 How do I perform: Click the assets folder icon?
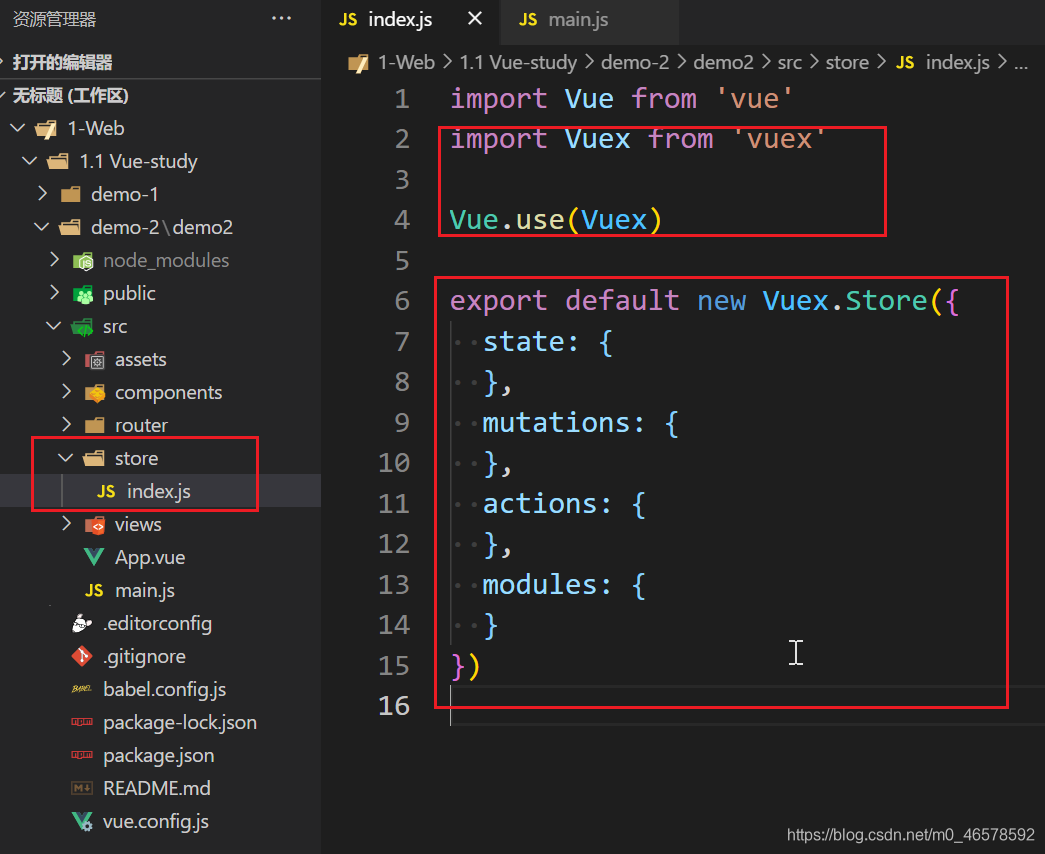point(95,360)
